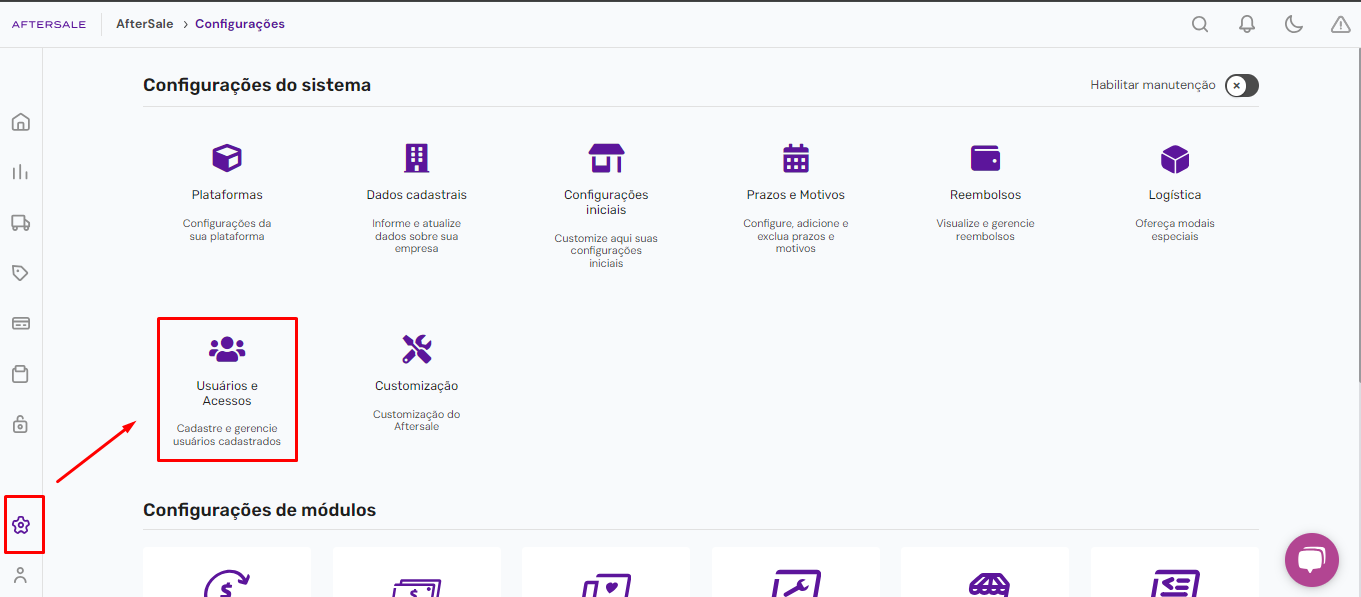Screen dimensions: 1361x597
Task: Open the user profile sidebar icon
Action: (x=20, y=575)
